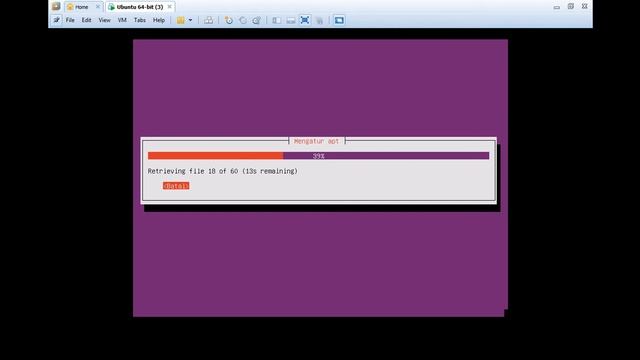Click the console view icon
The height and width of the screenshot is (360, 640).
click(339, 20)
